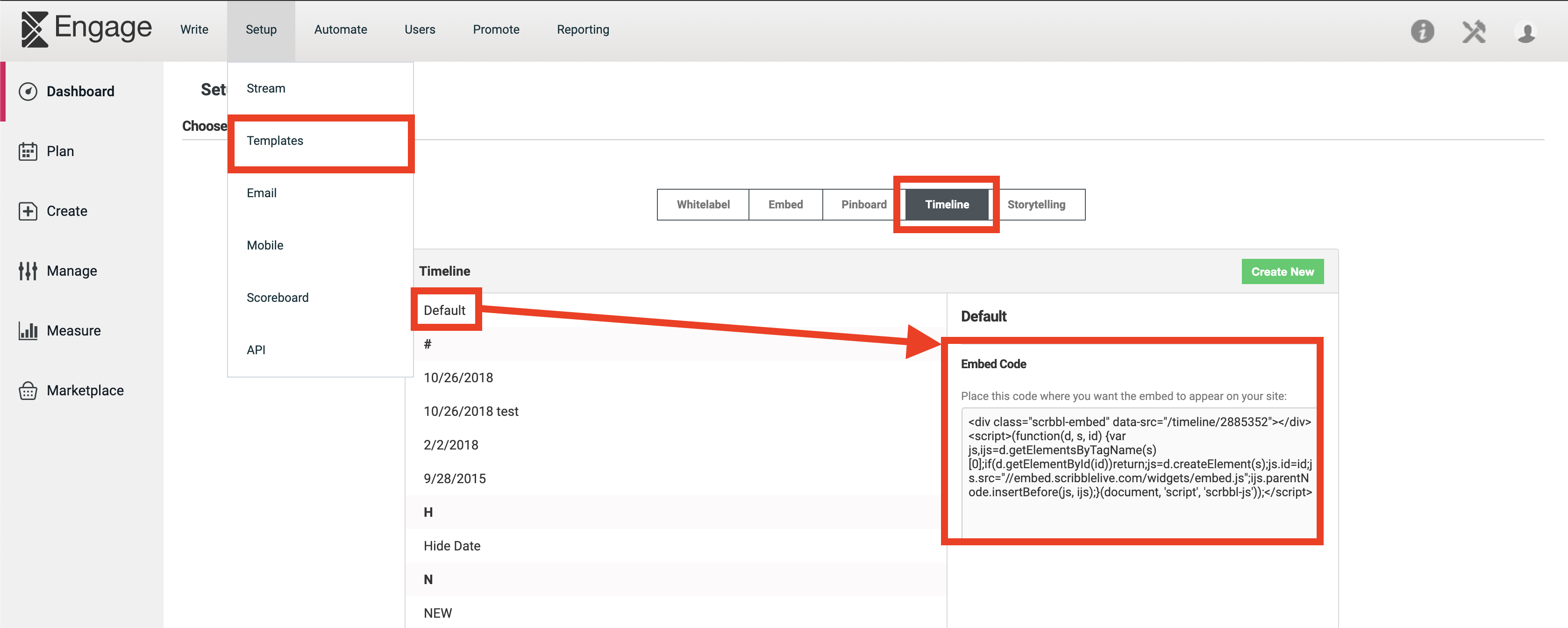The height and width of the screenshot is (628, 1568).
Task: Open Marketplace in the sidebar
Action: pyautogui.click(x=85, y=391)
